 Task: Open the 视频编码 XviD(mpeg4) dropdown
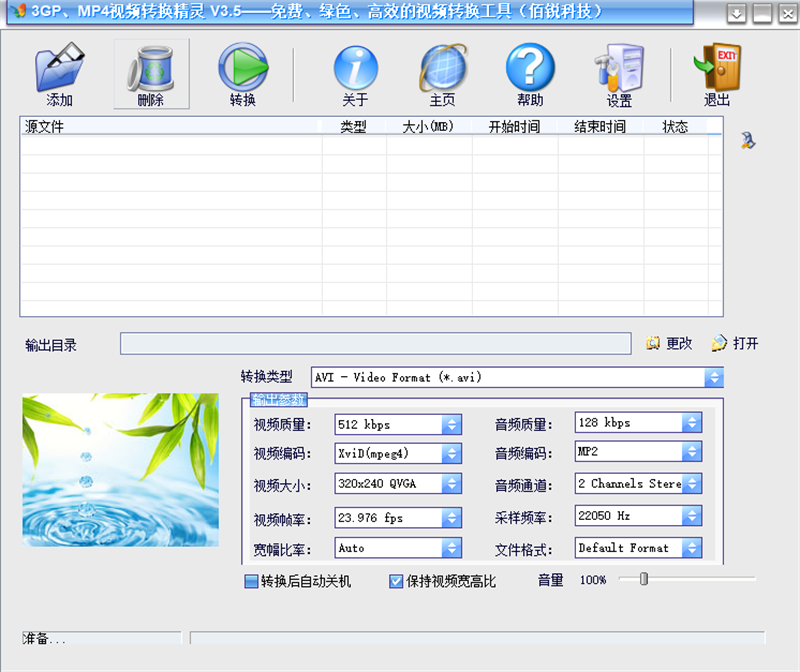452,453
